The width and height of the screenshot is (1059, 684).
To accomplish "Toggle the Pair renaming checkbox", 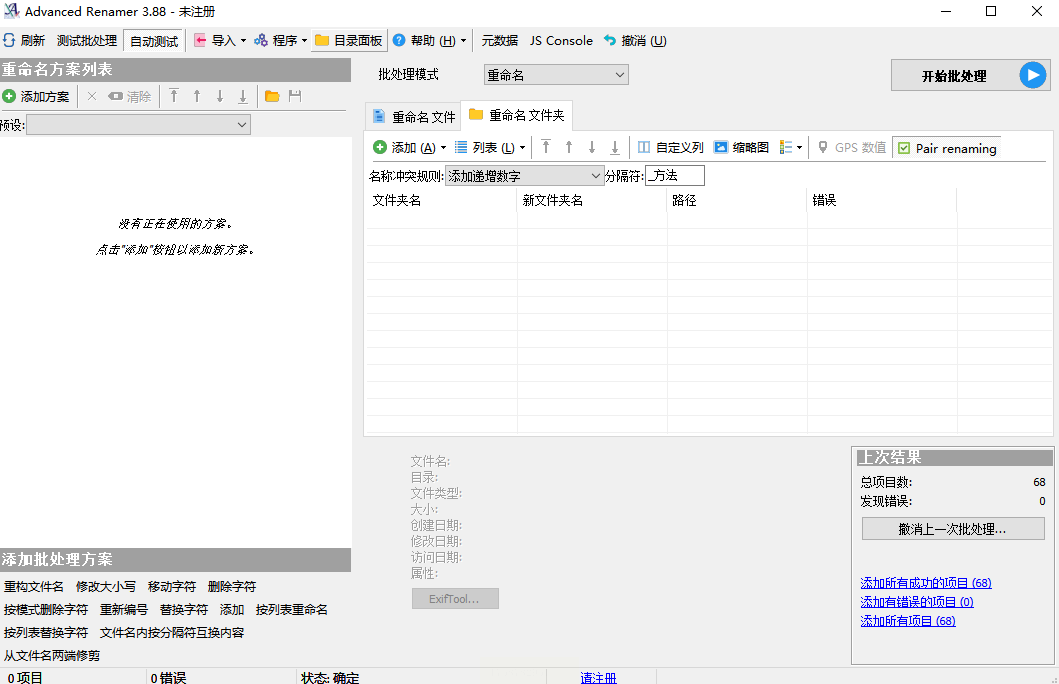I will click(x=904, y=148).
